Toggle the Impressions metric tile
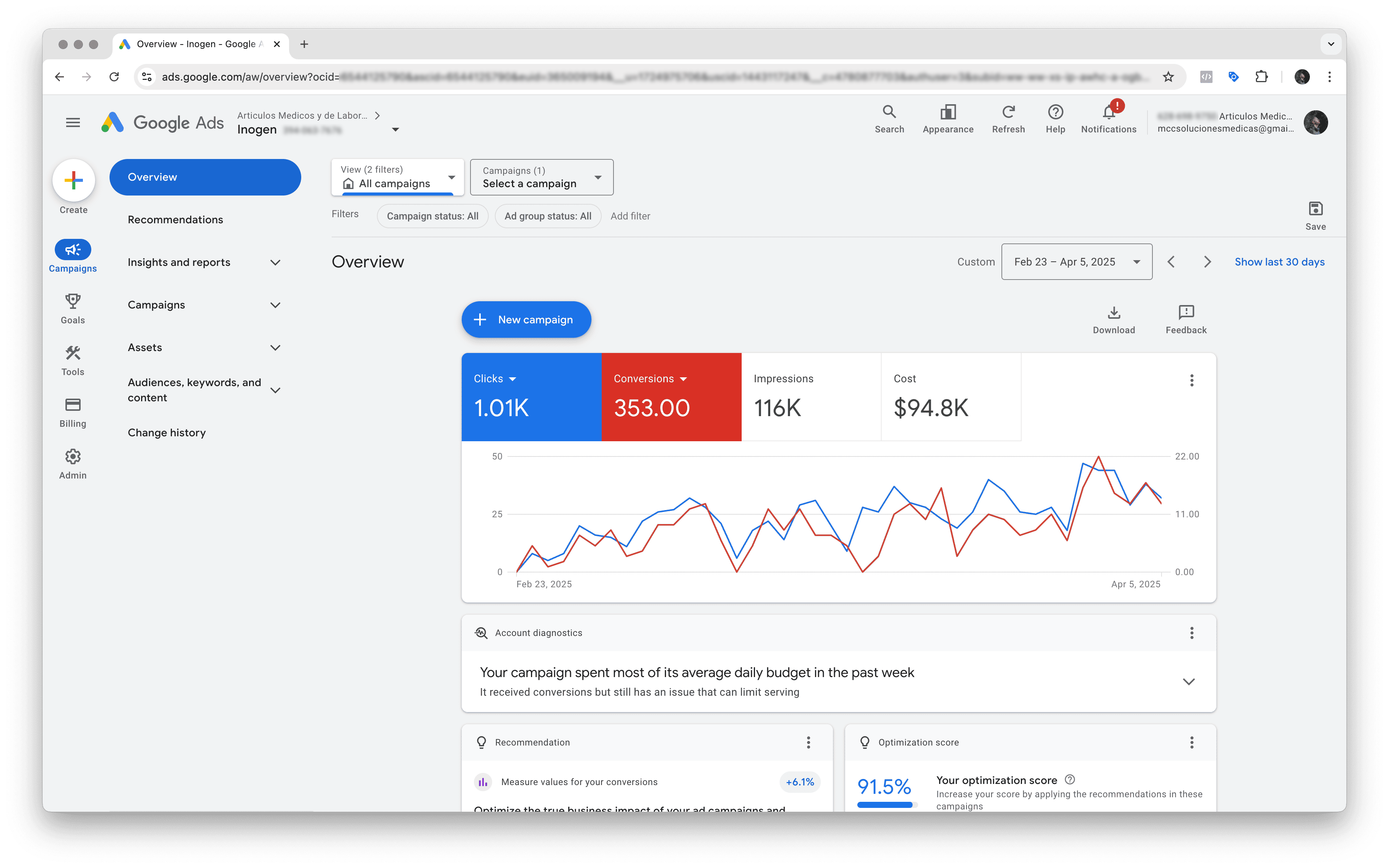The image size is (1389, 868). 811,397
